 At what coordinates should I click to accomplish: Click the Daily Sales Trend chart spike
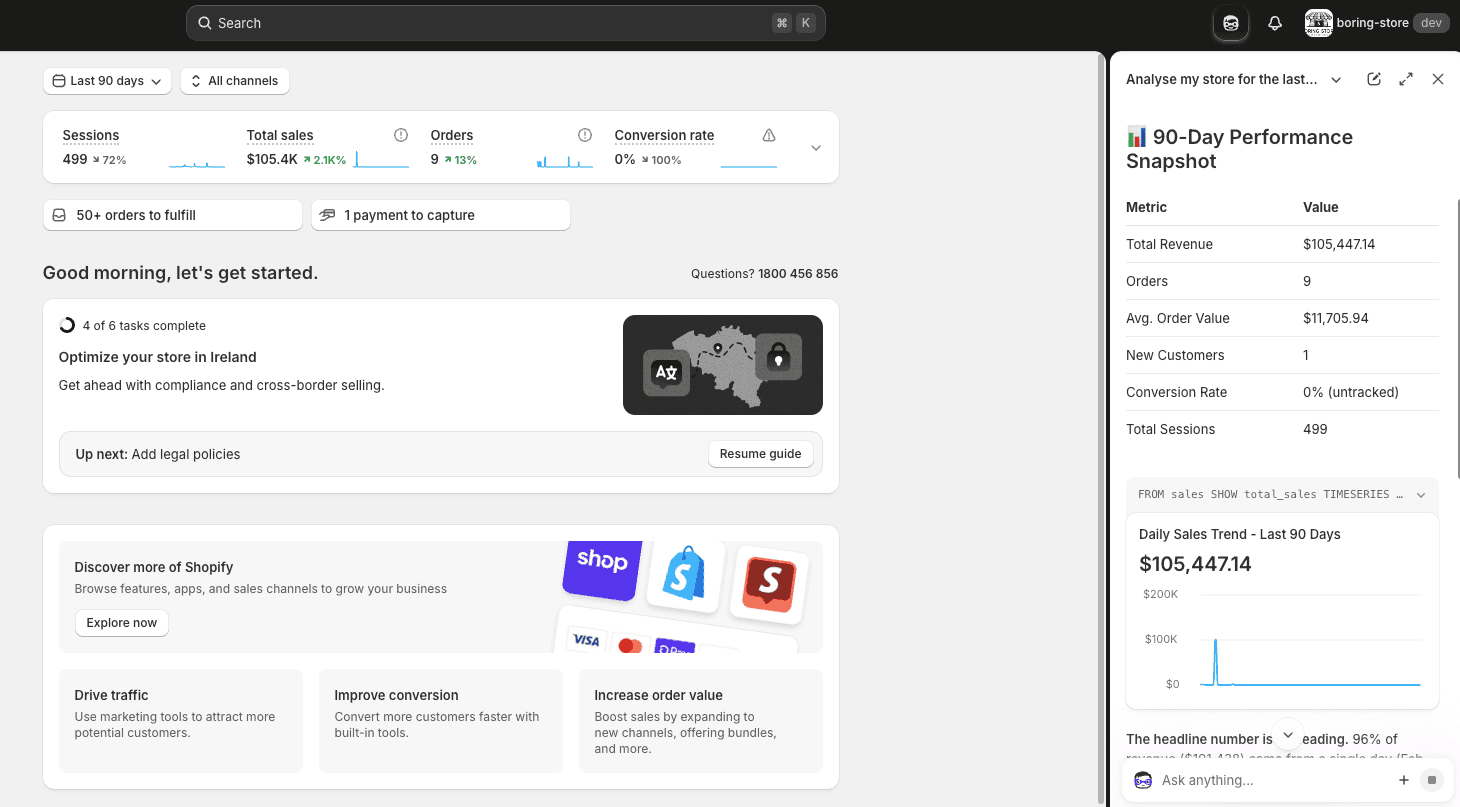1215,661
